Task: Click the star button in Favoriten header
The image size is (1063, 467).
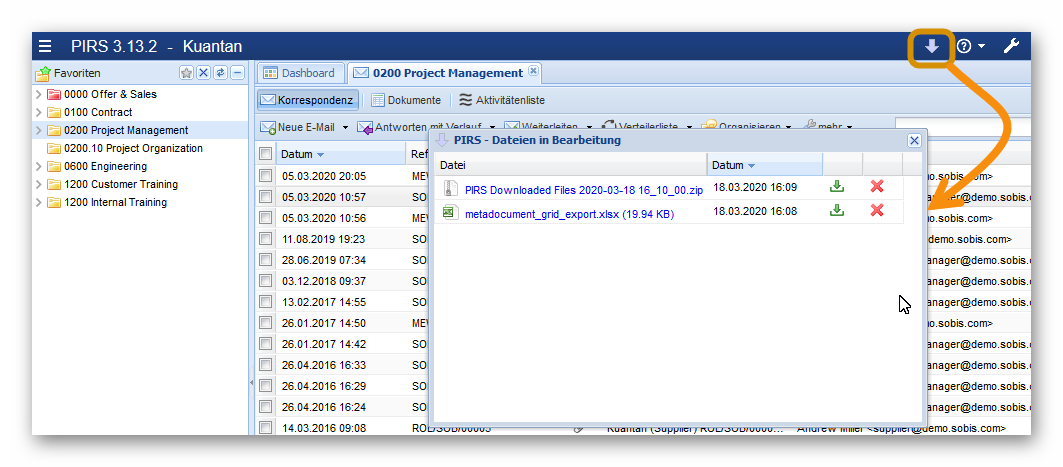Action: [186, 73]
